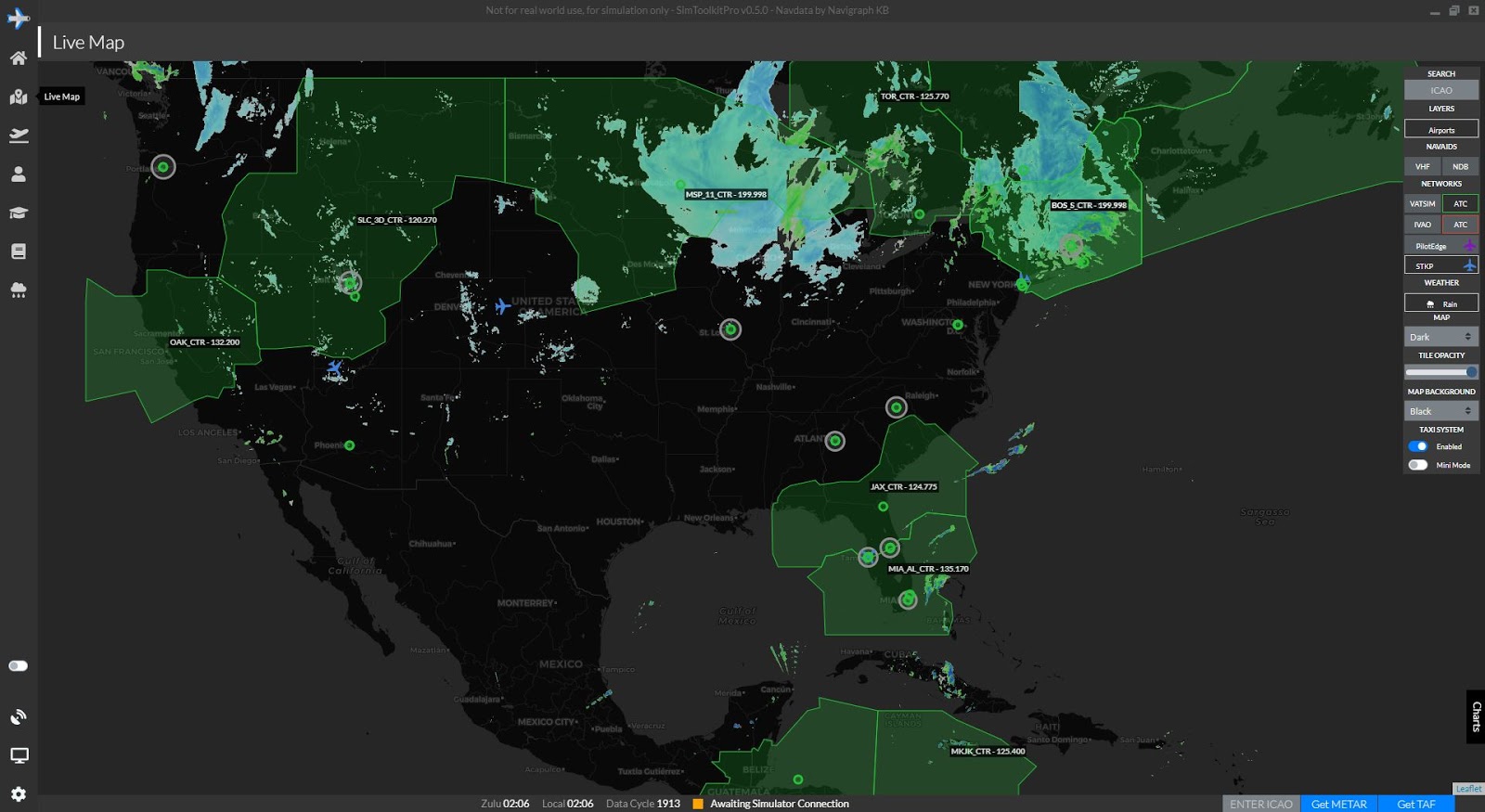Toggle the Rain weather layer

point(1441,303)
